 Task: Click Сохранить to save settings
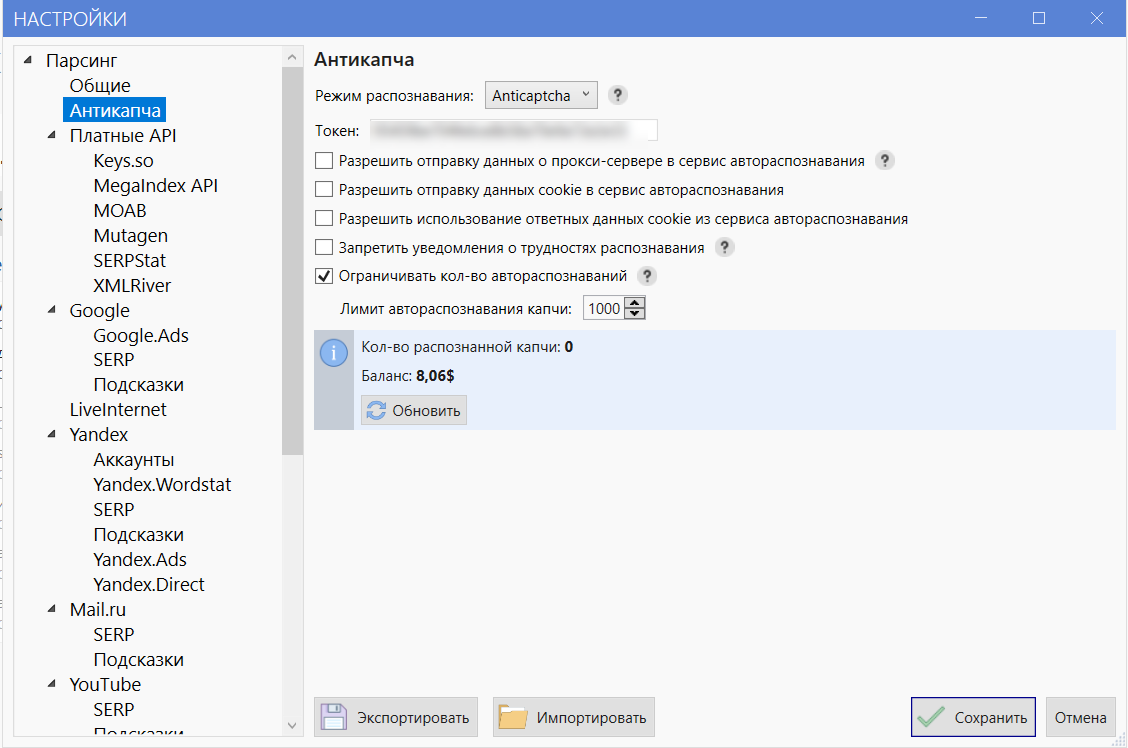pos(973,717)
